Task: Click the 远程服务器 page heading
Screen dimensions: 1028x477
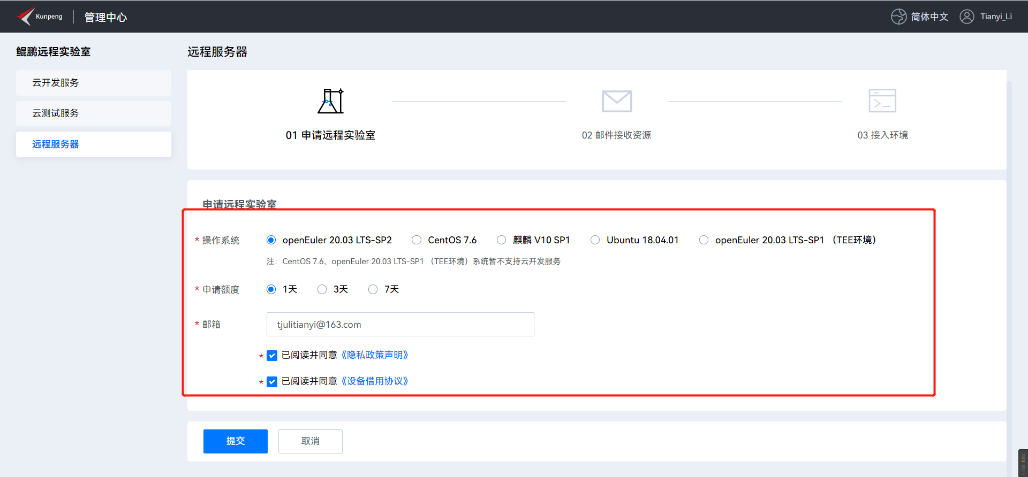Action: click(218, 52)
